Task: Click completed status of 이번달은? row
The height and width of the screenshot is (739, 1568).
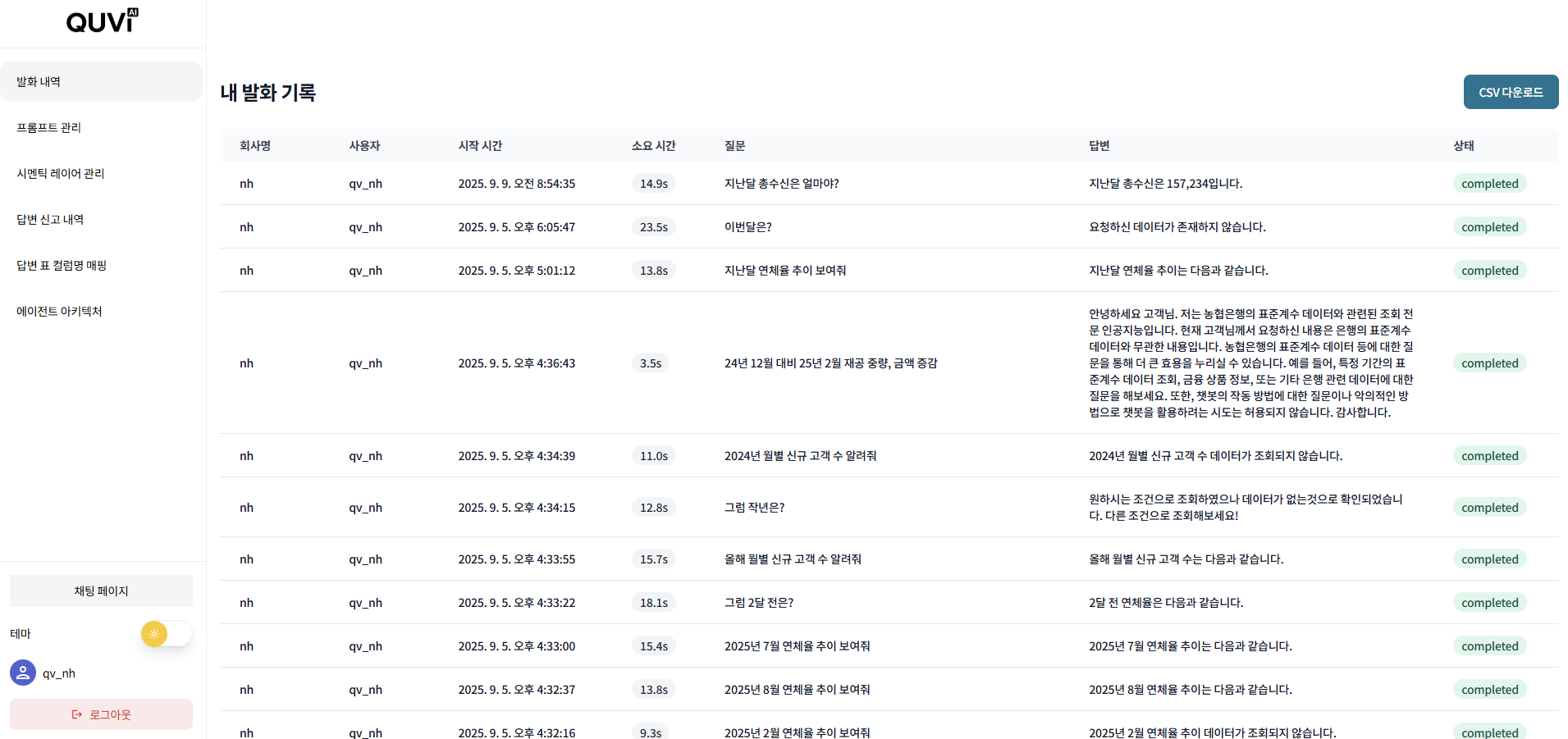Action: point(1489,227)
